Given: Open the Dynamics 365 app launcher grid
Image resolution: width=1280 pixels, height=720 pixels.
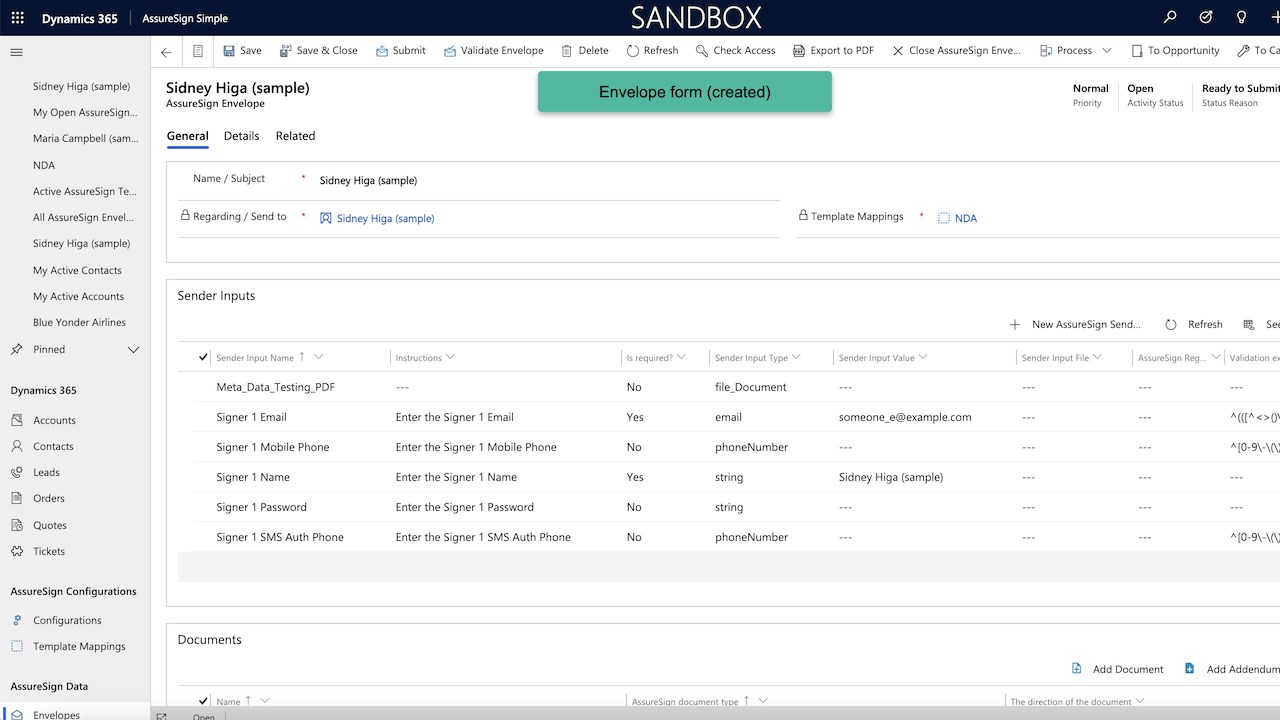Looking at the screenshot, I should (17, 18).
